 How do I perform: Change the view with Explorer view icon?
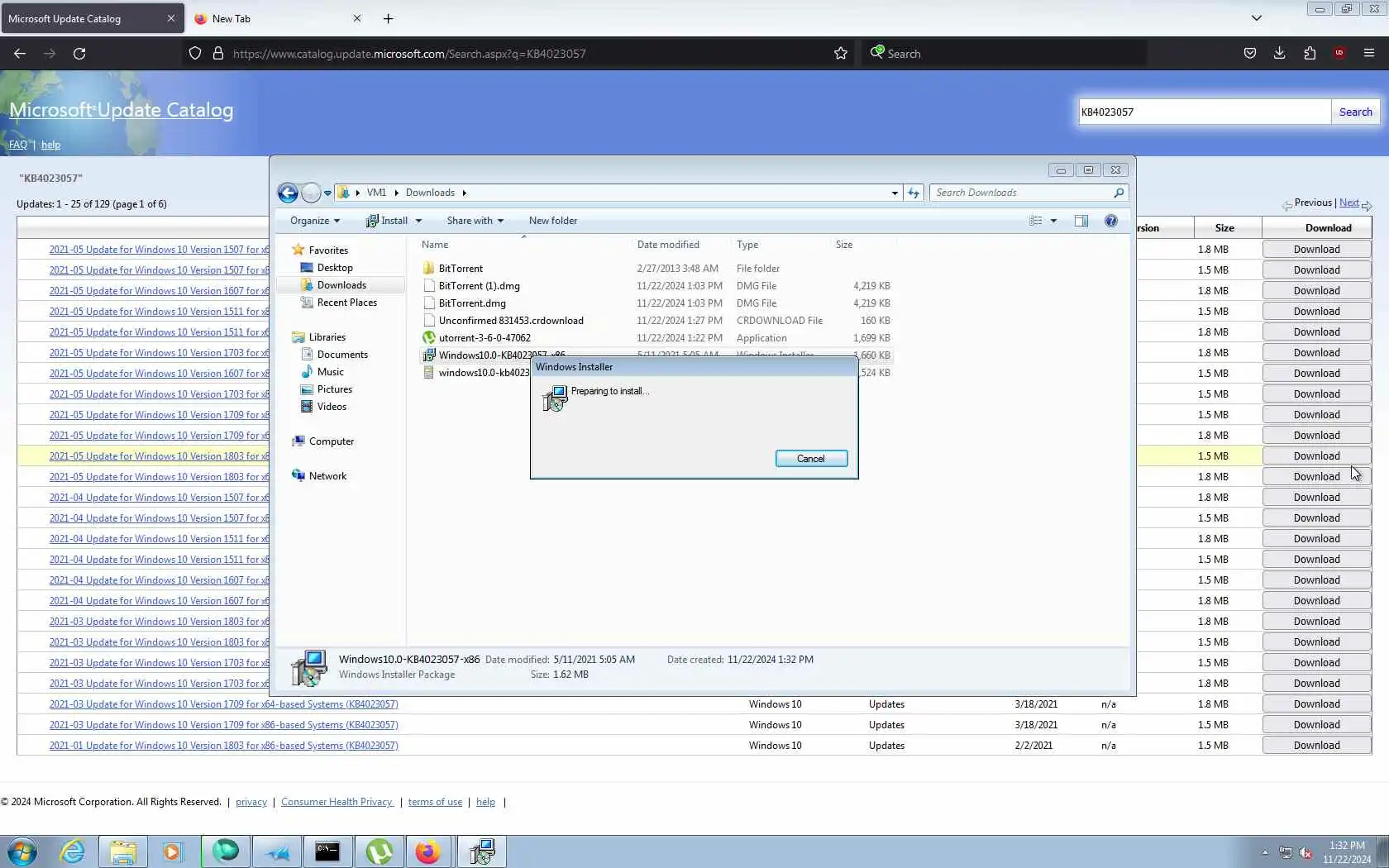(x=1035, y=221)
